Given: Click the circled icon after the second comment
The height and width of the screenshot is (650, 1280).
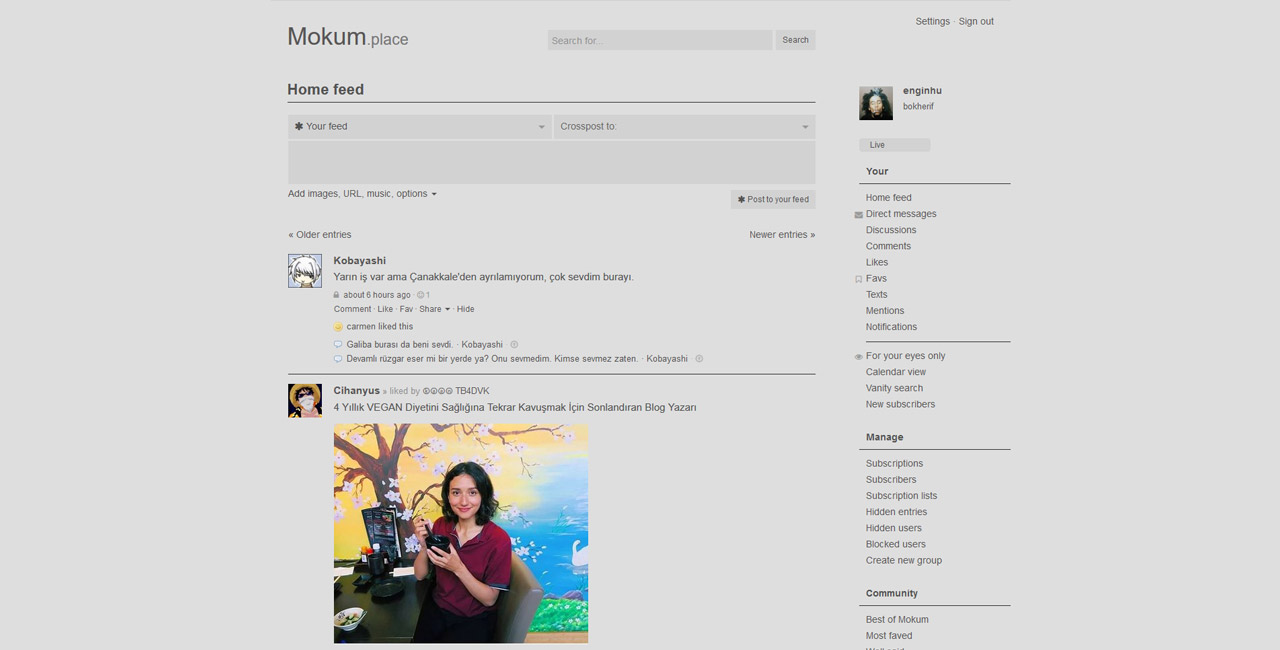Looking at the screenshot, I should pos(698,358).
